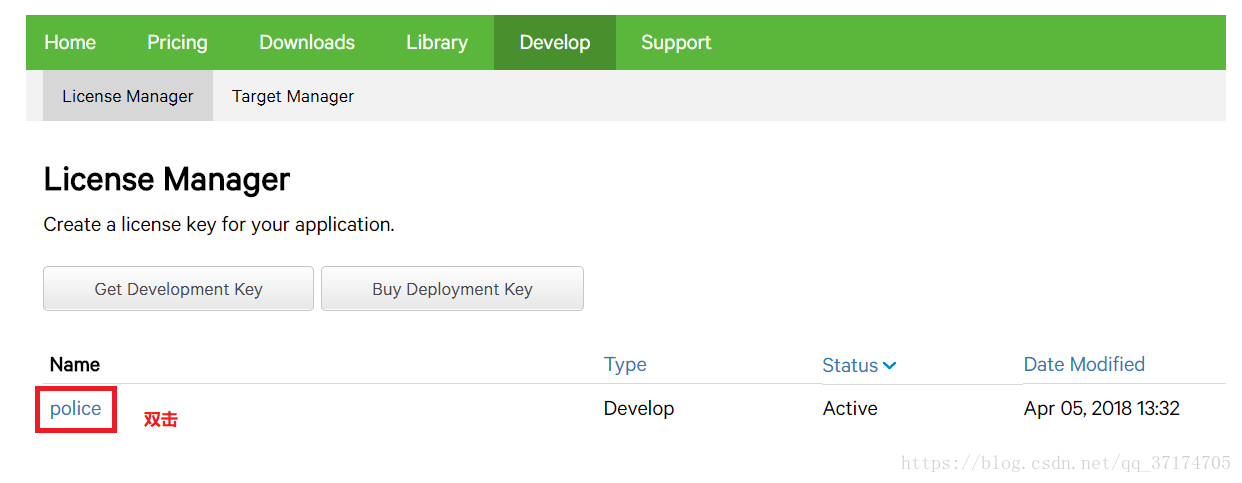This screenshot has height=483, width=1242.
Task: Switch to the Target Manager sub-tab
Action: click(x=293, y=96)
